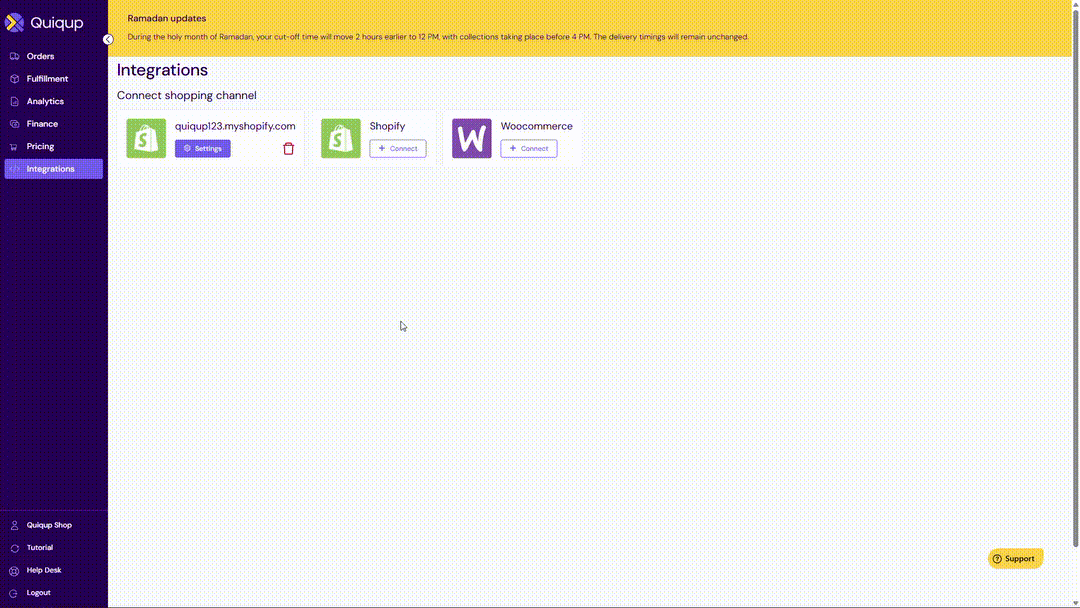Click the Analytics document icon

click(14, 101)
